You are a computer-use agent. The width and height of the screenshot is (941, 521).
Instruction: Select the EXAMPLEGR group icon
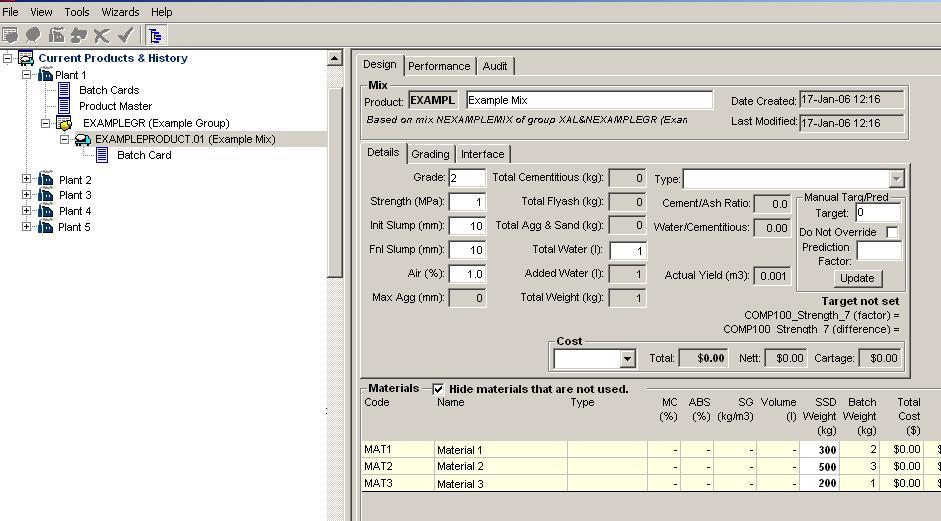[x=64, y=123]
